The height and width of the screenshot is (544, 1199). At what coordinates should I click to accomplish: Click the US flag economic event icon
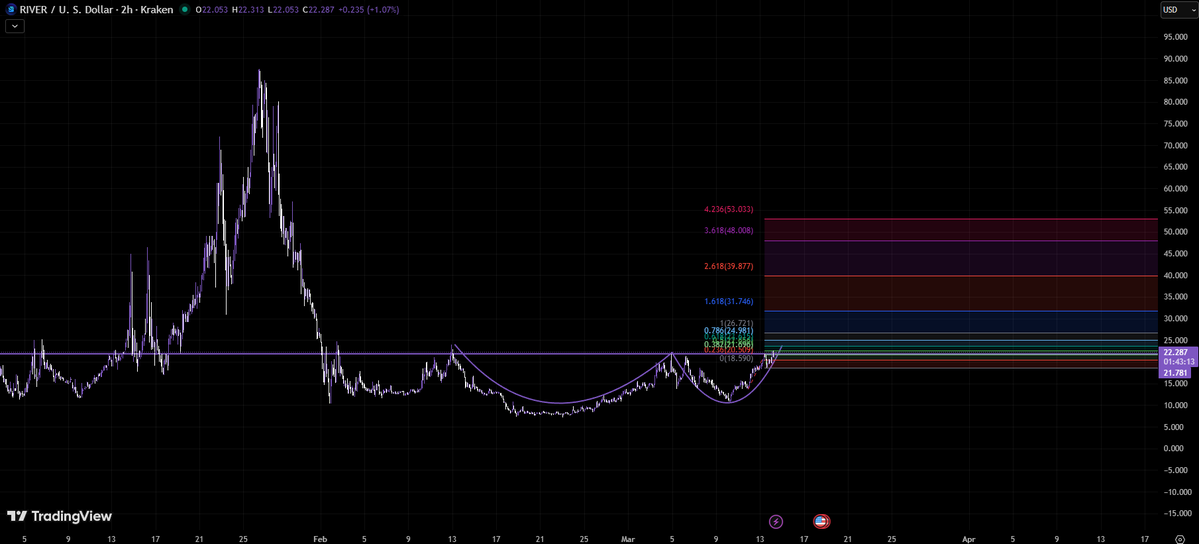(821, 522)
